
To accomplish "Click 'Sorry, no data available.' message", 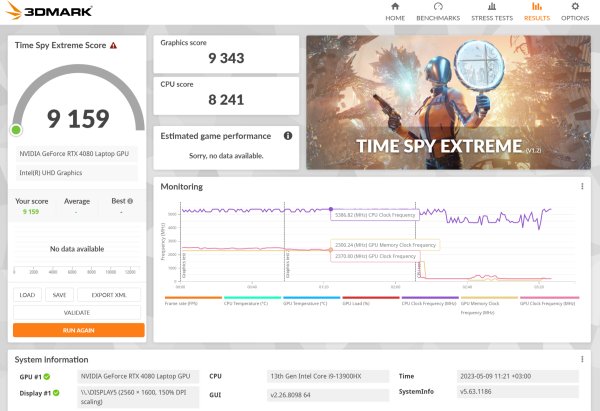I will tap(226, 156).
